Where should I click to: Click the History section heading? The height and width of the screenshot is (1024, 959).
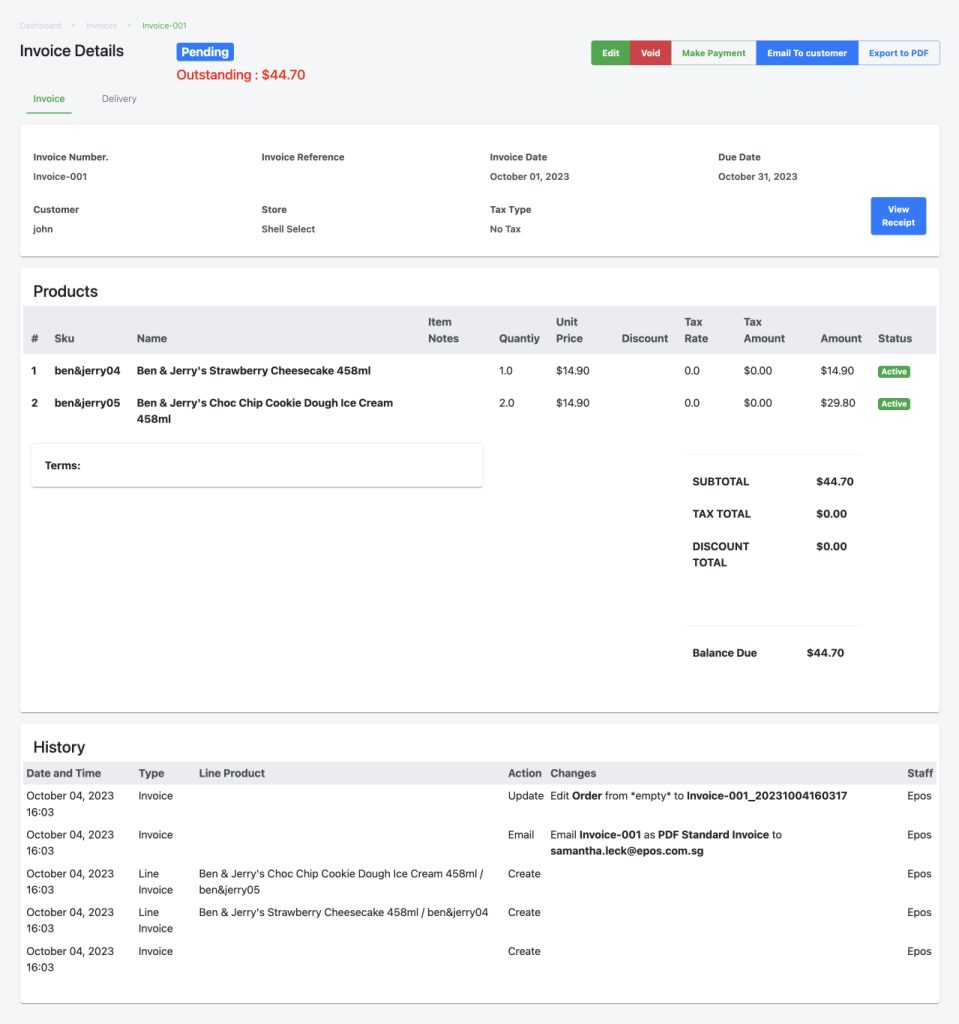pos(59,747)
